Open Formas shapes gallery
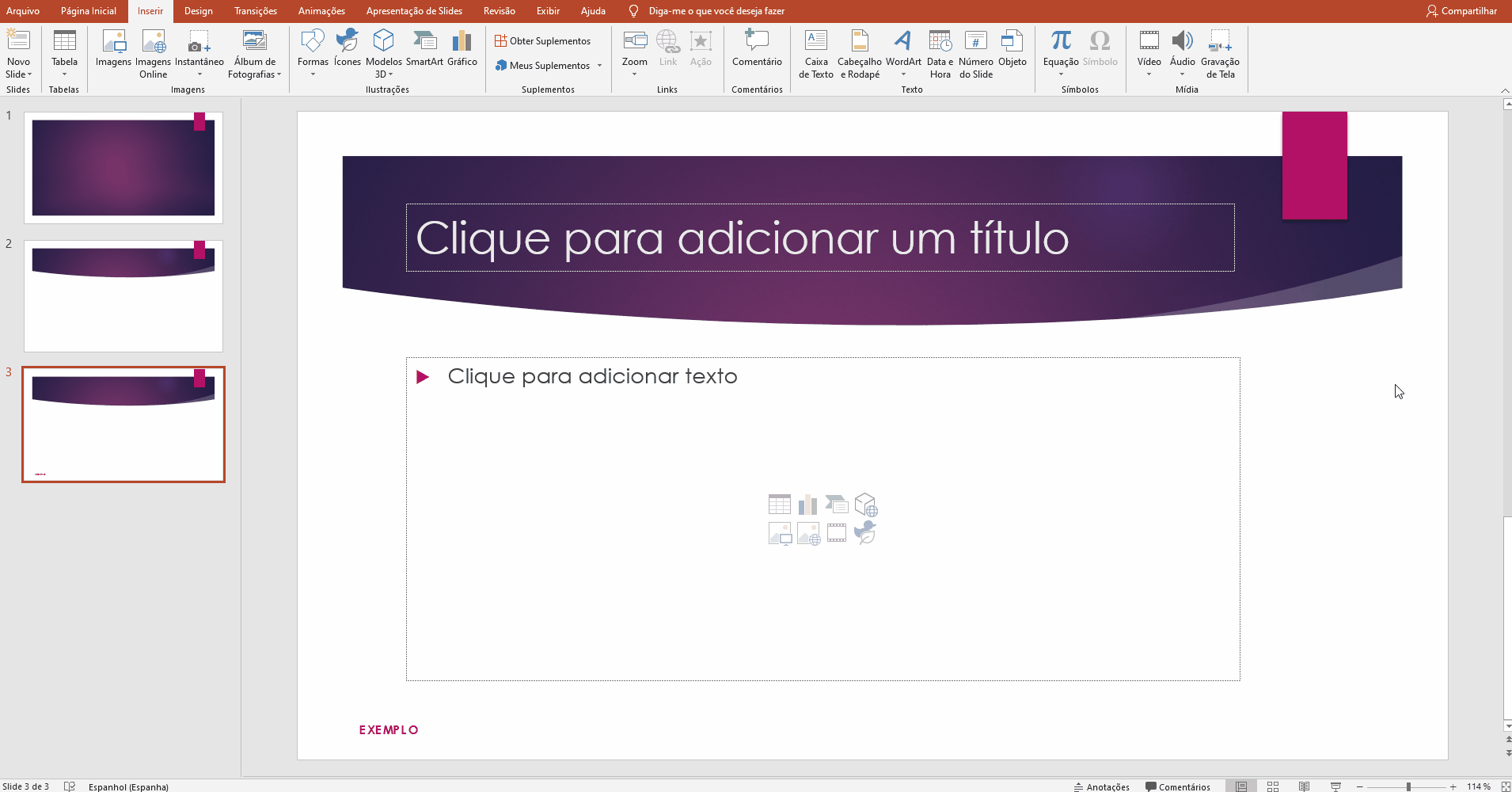Image resolution: width=1512 pixels, height=792 pixels. tap(313, 54)
